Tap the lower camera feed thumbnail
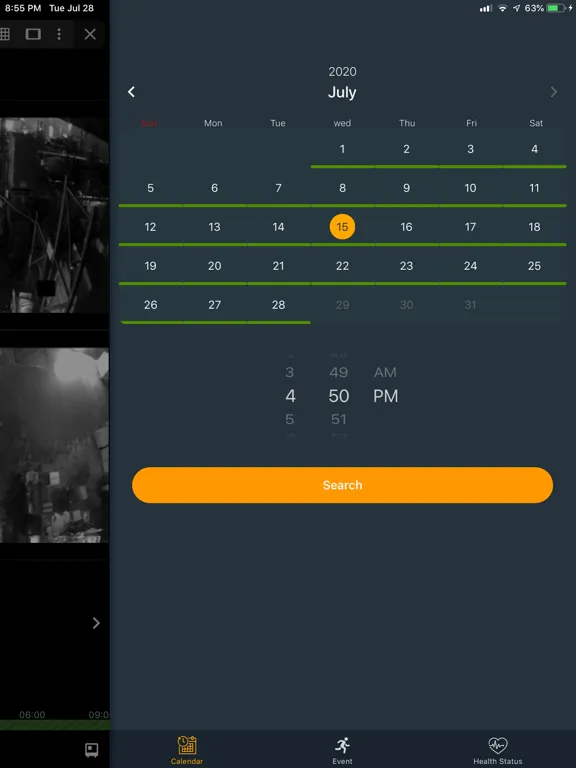 pyautogui.click(x=54, y=445)
